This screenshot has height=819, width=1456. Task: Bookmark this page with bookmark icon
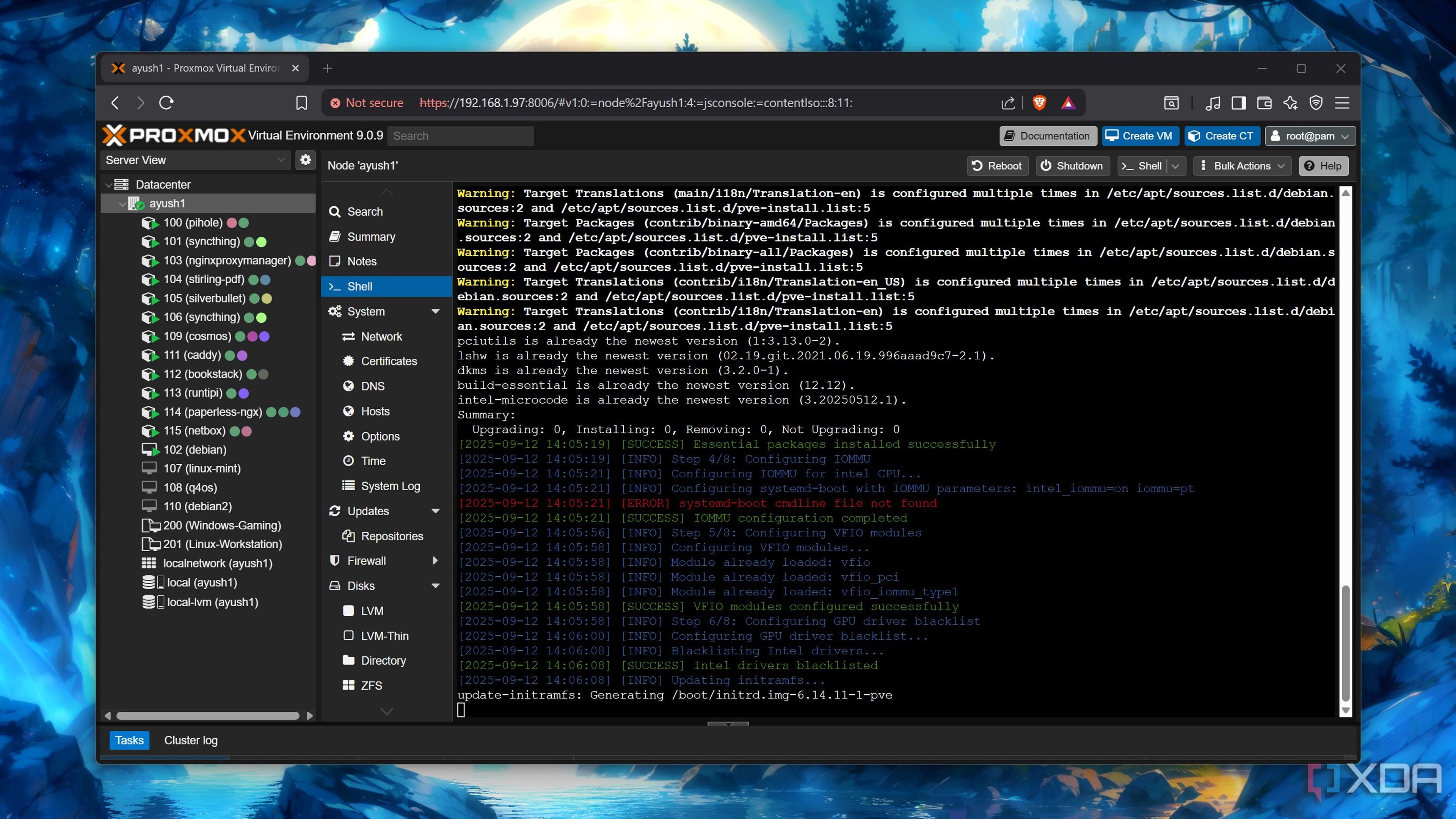(x=301, y=103)
